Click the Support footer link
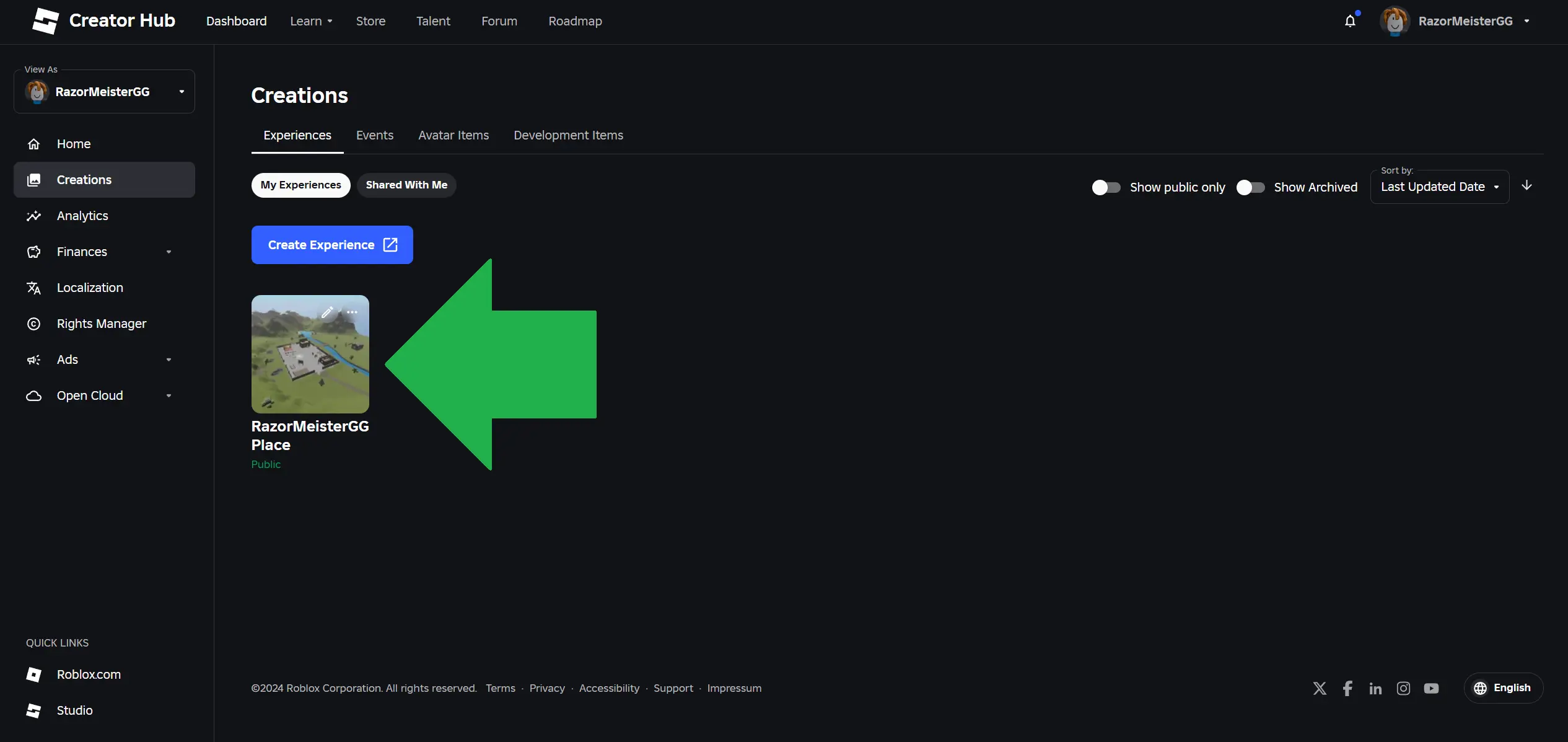 point(673,688)
